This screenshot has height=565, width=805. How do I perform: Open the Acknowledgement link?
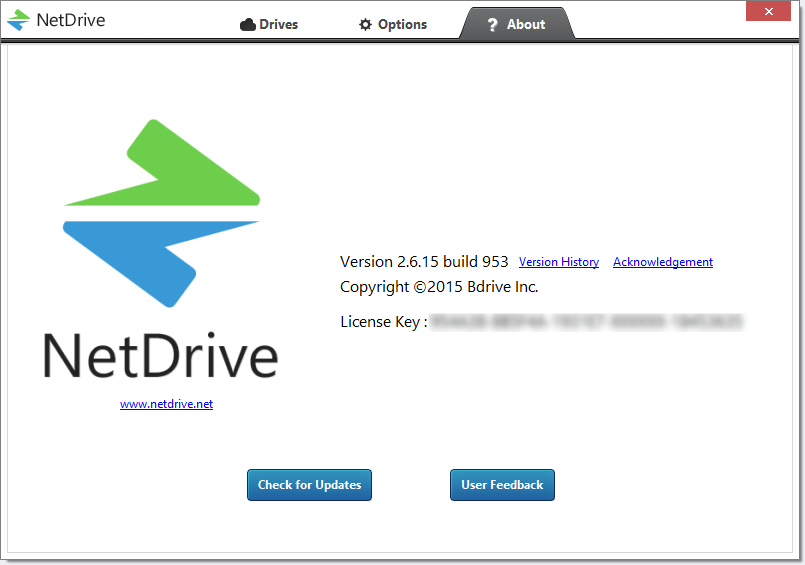click(663, 262)
